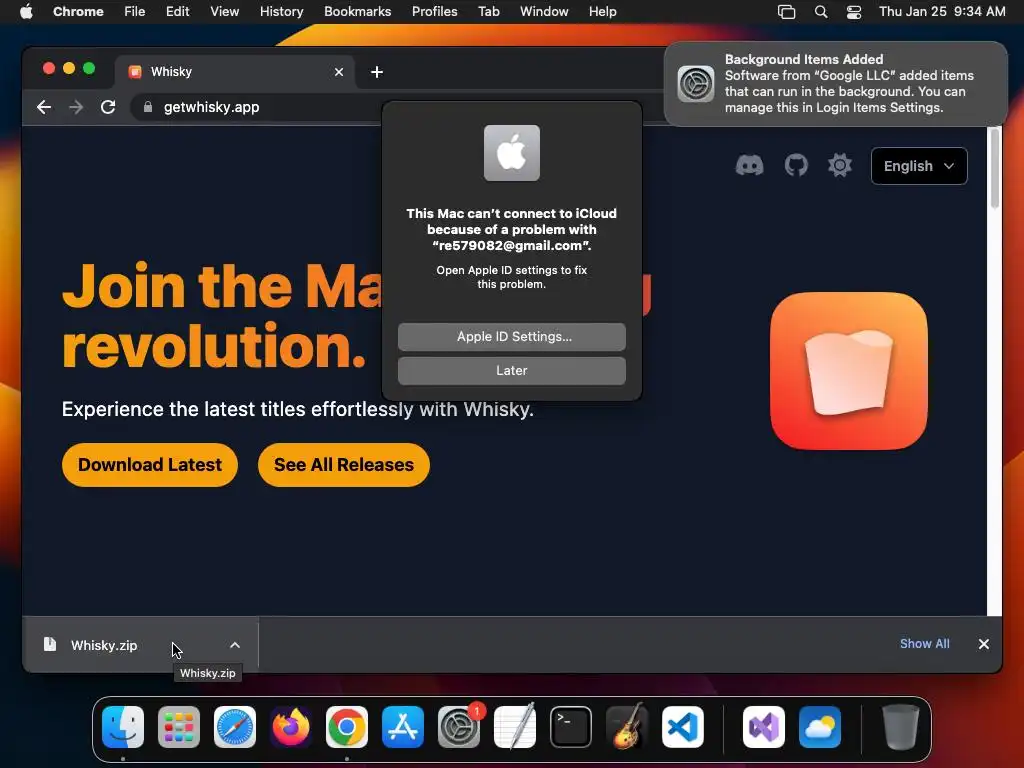
Task: Expand the English language dropdown
Action: [919, 166]
